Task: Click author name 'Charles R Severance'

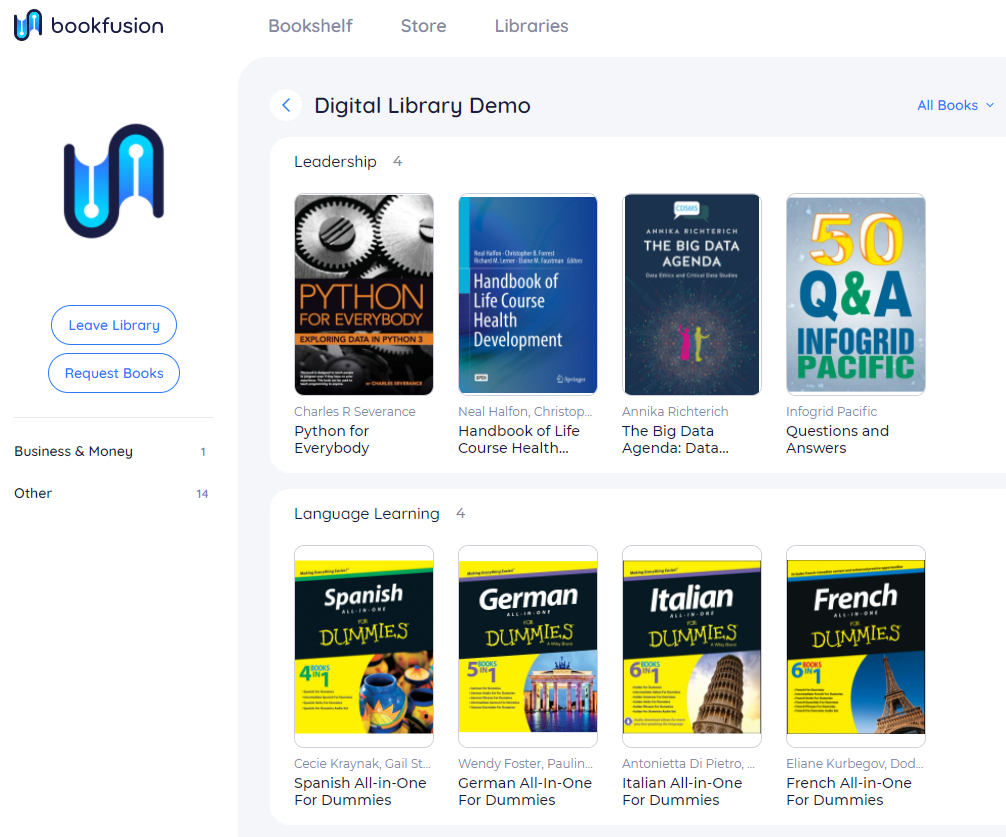Action: coord(355,411)
